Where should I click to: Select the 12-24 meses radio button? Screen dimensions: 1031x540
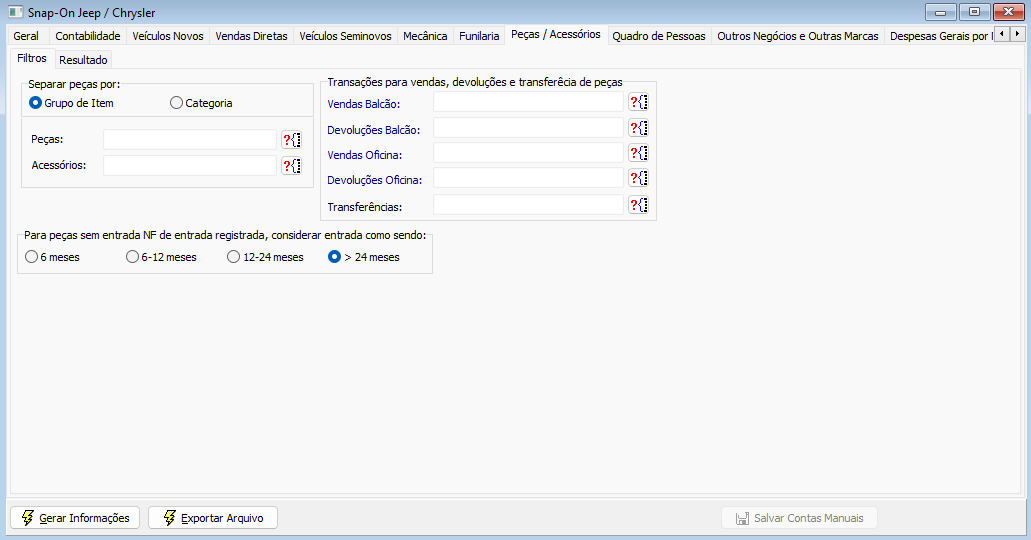[234, 257]
